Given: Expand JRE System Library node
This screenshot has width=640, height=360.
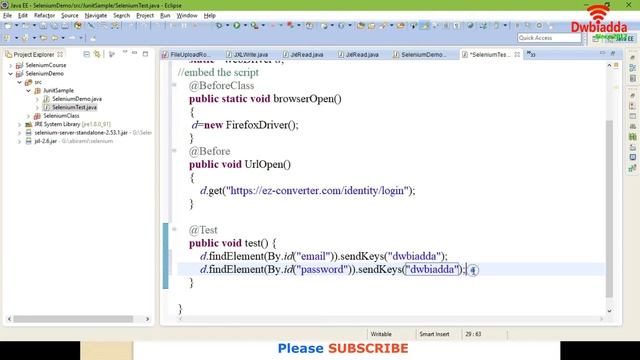Looking at the screenshot, I should pos(20,124).
